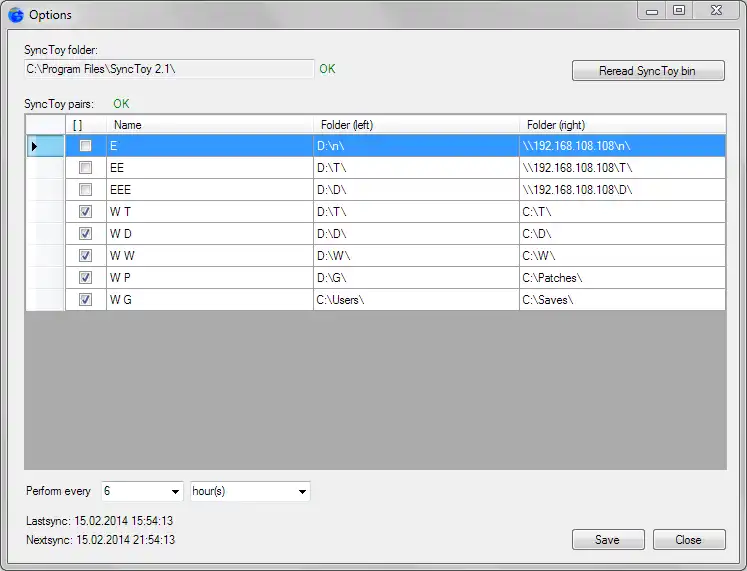Uncheck the W T pair checkbox

coord(85,211)
